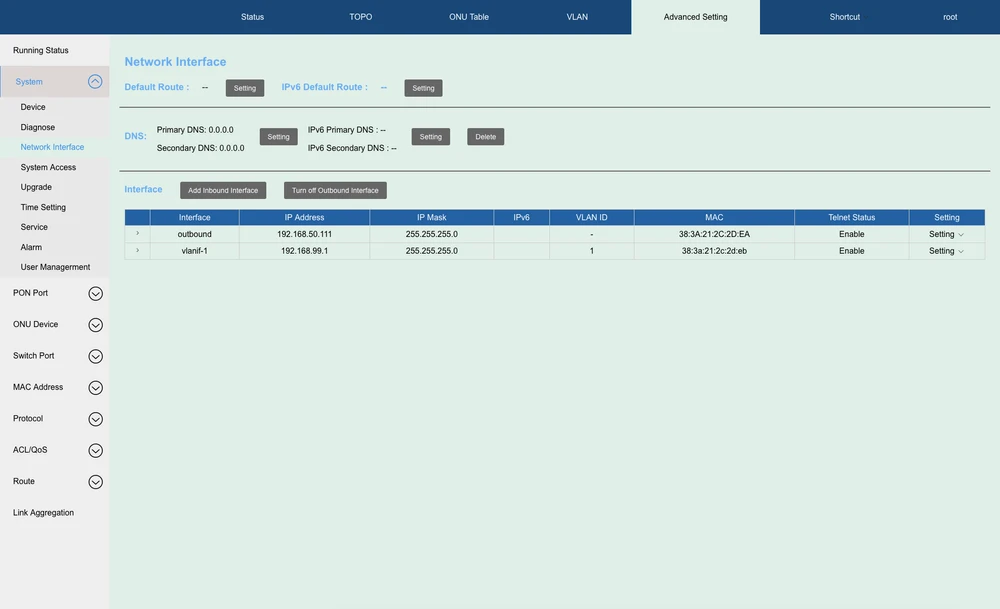Expand the Switch Port chevron icon

(x=95, y=356)
